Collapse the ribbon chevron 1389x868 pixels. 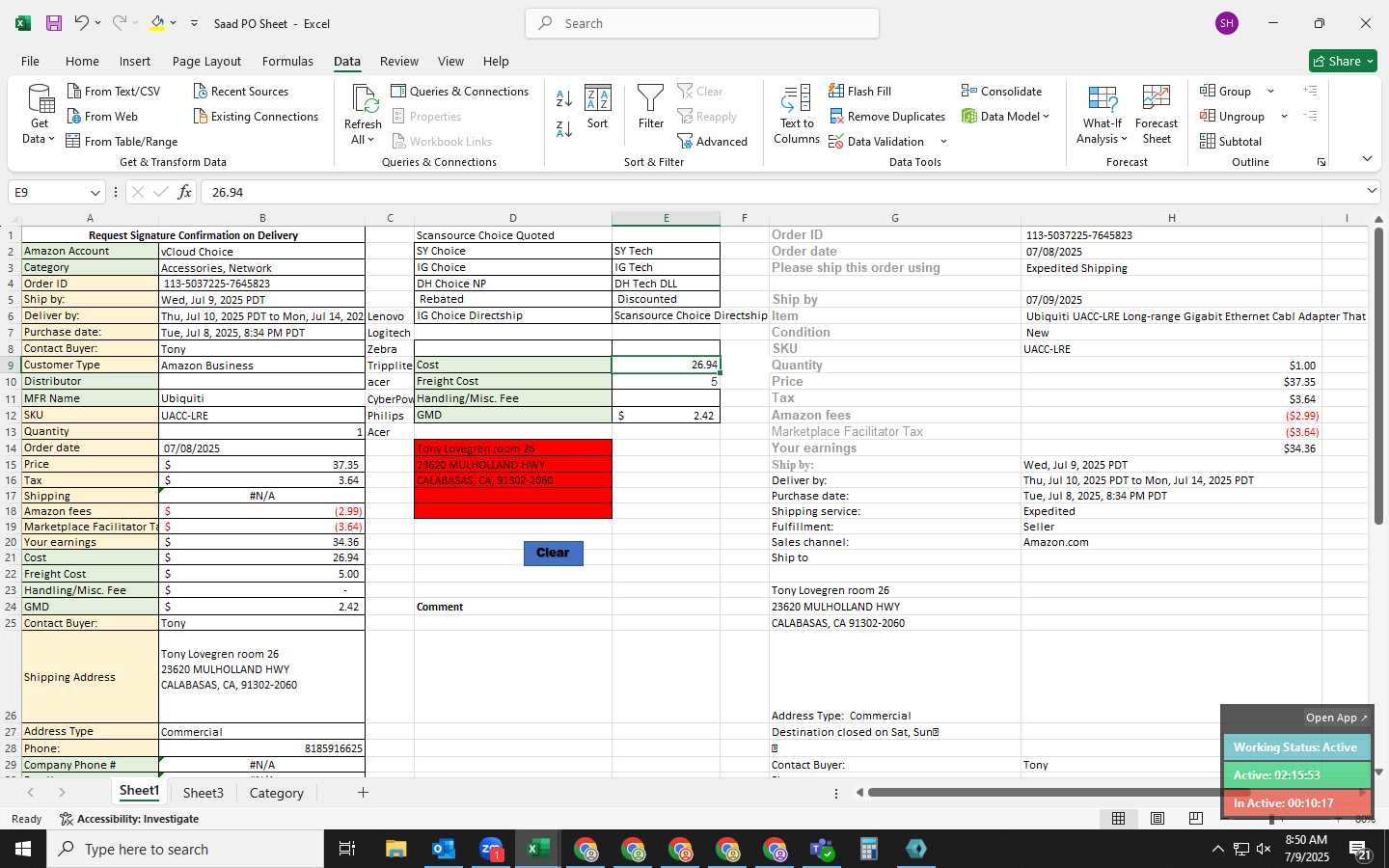point(1367,158)
